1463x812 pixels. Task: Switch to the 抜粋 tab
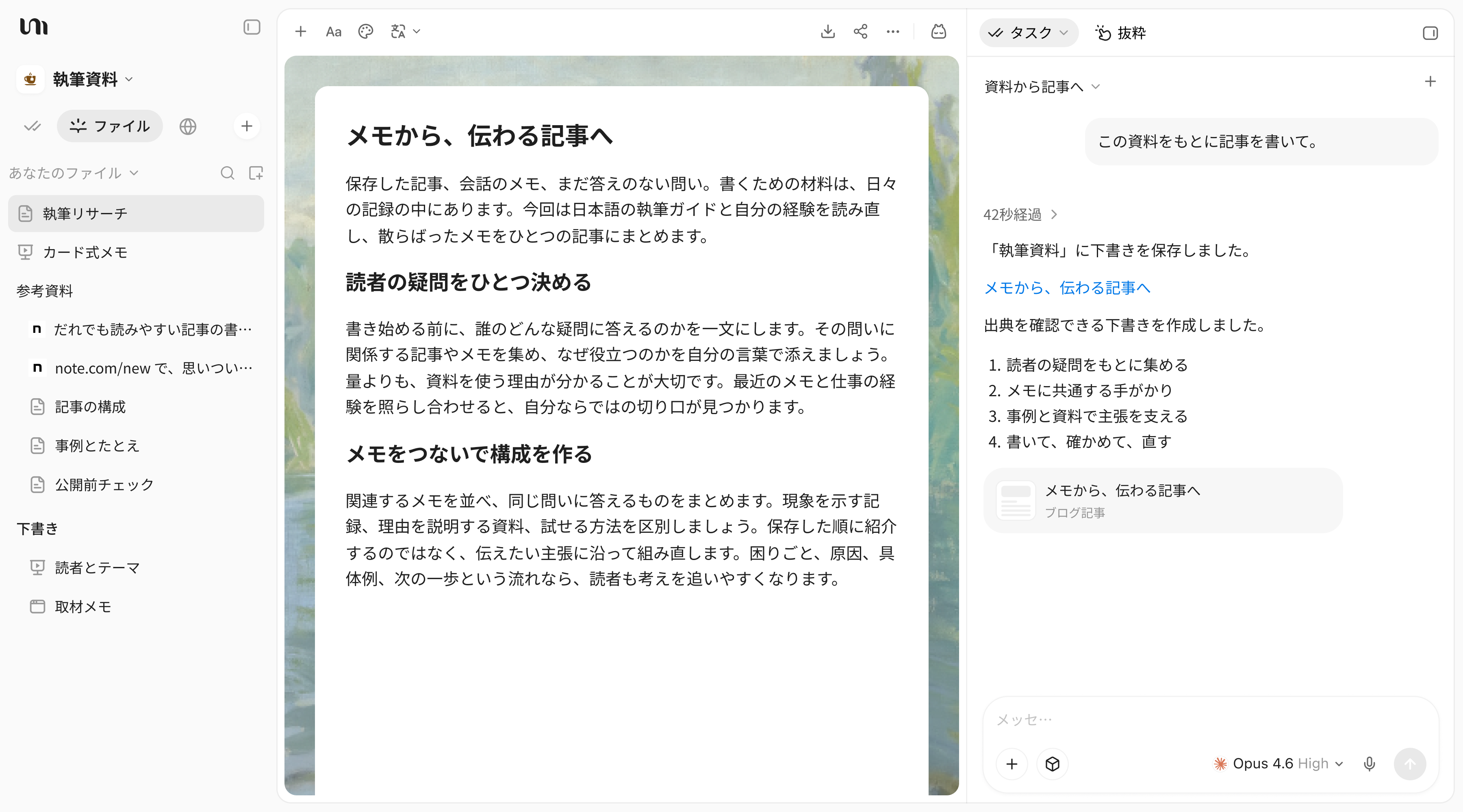coord(1120,33)
